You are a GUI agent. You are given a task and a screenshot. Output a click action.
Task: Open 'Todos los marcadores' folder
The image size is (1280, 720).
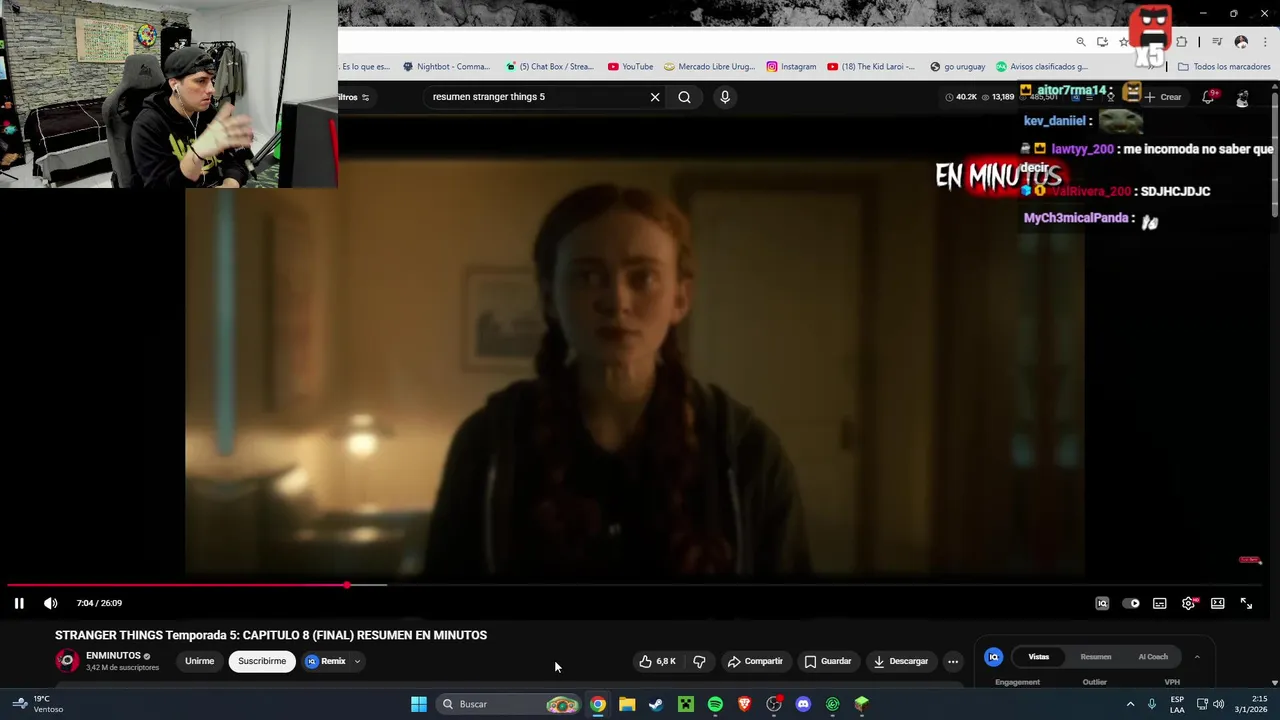[x=1224, y=67]
